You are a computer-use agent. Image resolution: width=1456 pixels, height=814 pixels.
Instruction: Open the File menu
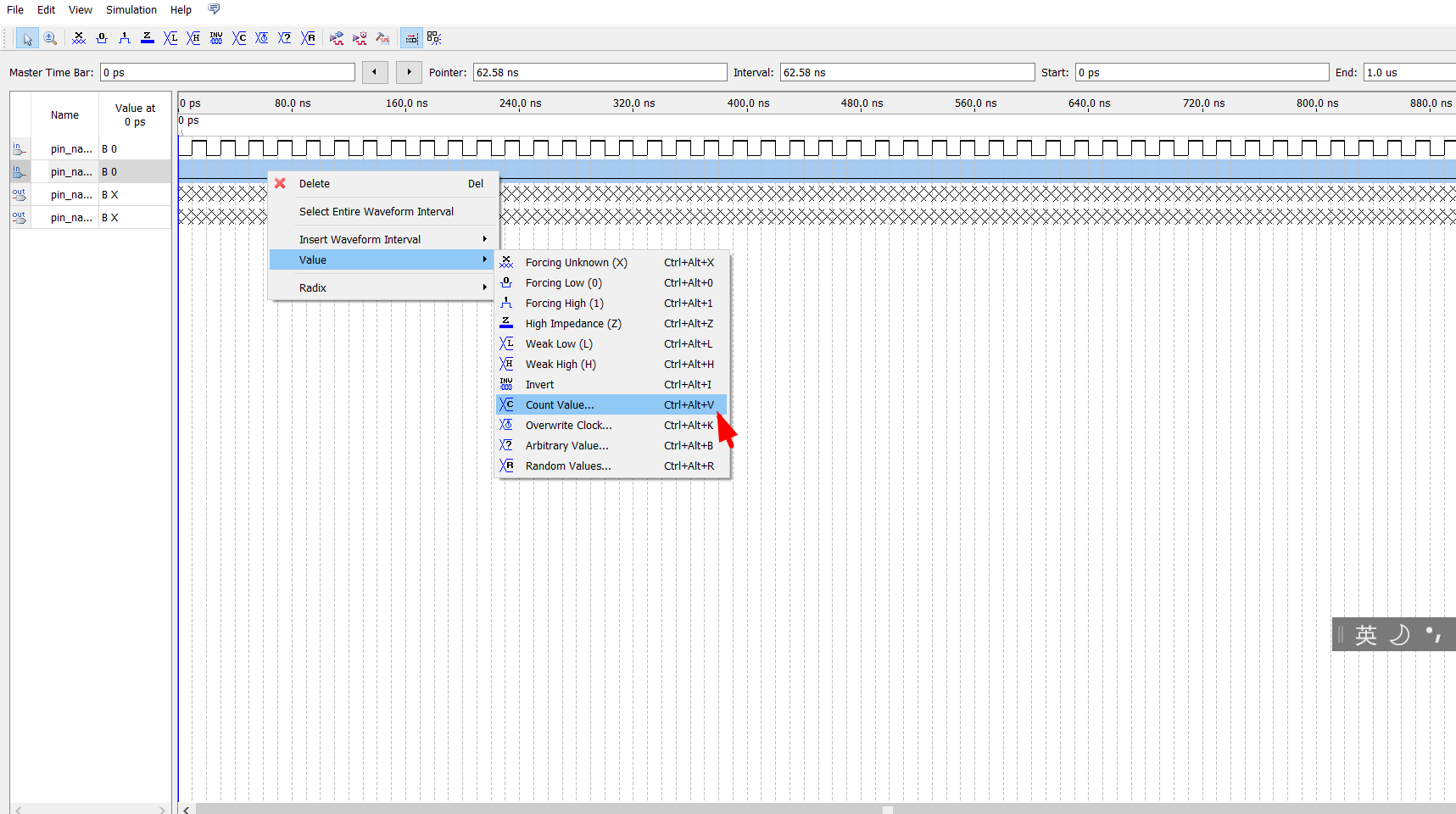pos(15,9)
